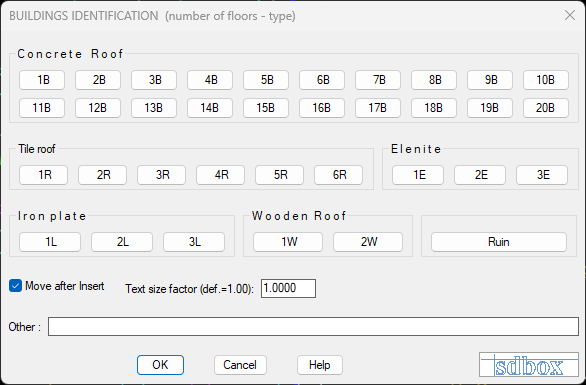This screenshot has width=586, height=385.
Task: Open the Help button
Action: point(320,365)
